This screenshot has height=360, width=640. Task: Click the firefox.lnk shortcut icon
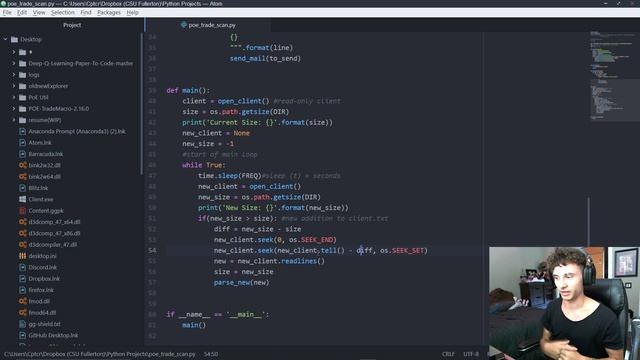pyautogui.click(x=22, y=290)
